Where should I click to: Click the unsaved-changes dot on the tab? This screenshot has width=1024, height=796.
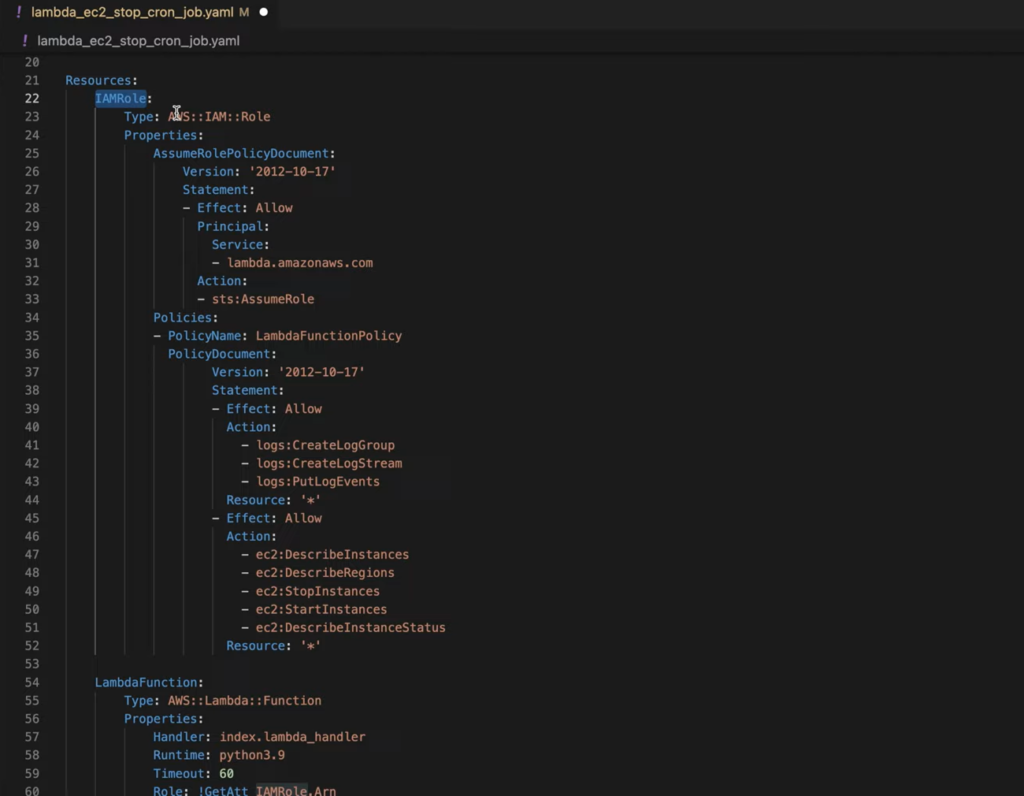(263, 12)
